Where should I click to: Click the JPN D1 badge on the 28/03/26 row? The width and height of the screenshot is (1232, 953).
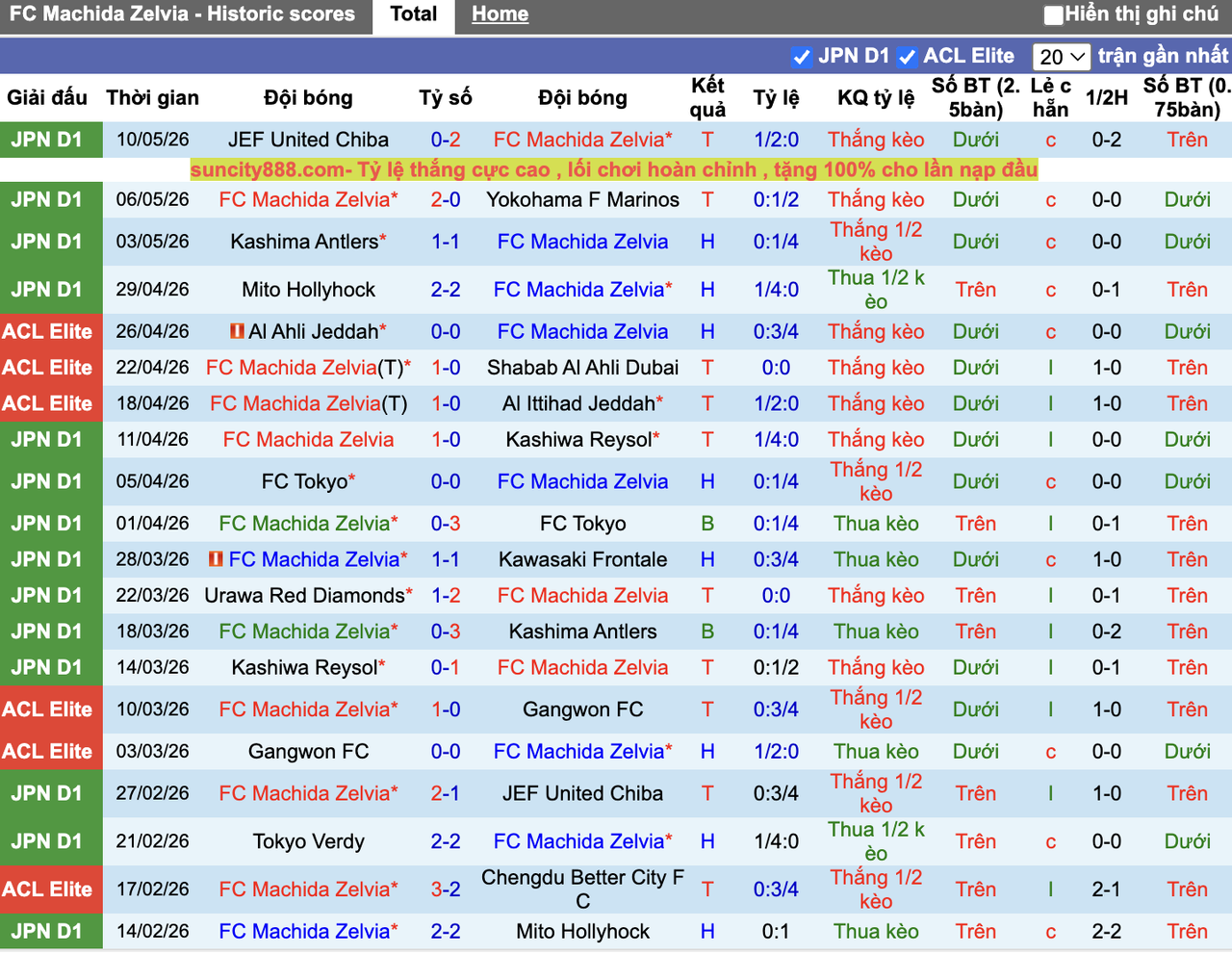[x=48, y=559]
